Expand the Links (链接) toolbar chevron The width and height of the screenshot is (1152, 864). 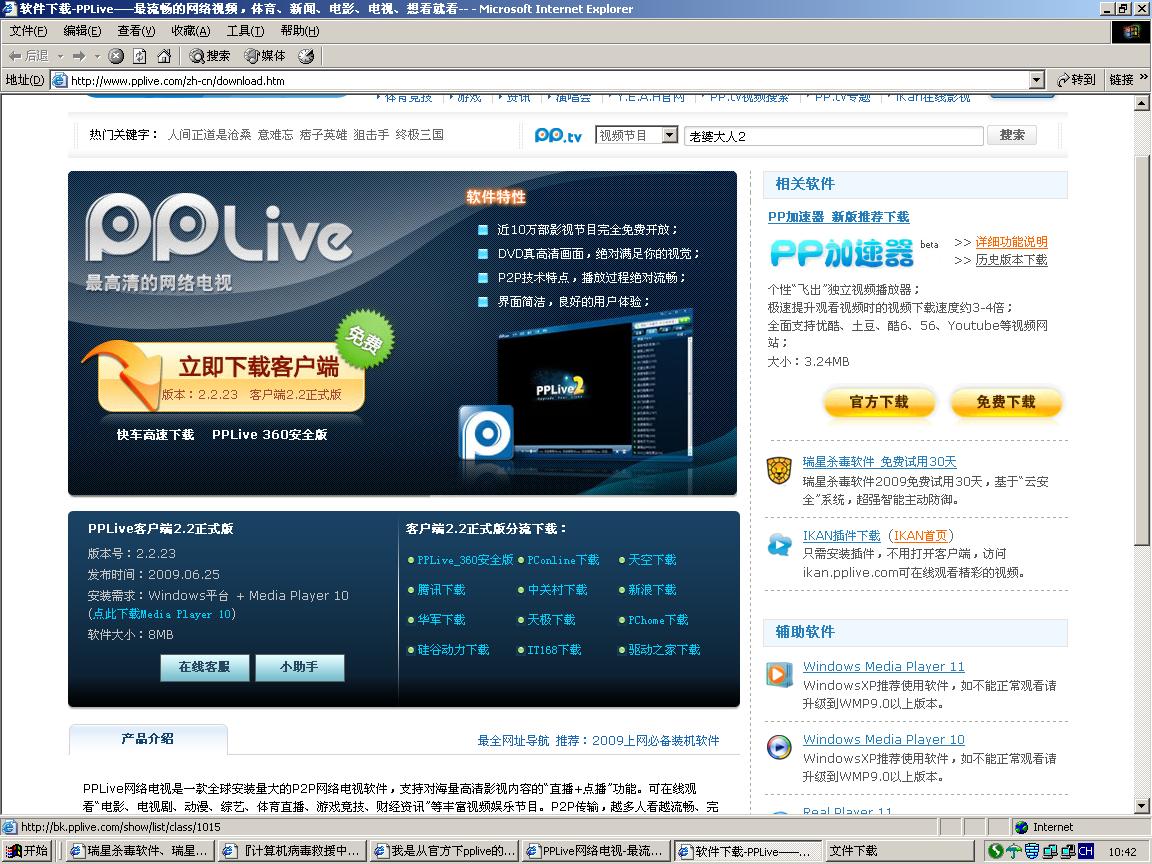(1143, 76)
